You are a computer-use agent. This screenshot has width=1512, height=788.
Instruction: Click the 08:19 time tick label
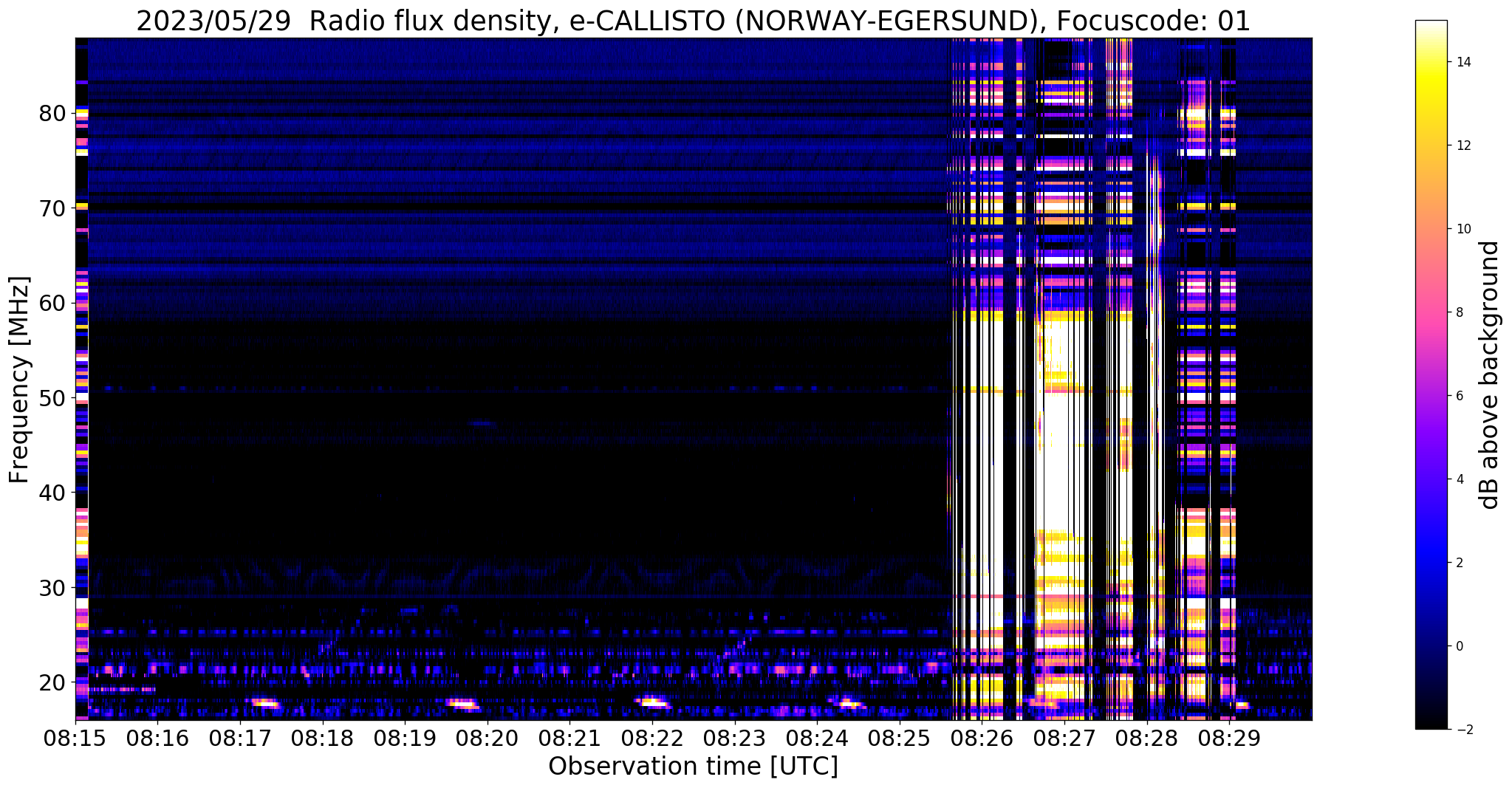click(405, 739)
